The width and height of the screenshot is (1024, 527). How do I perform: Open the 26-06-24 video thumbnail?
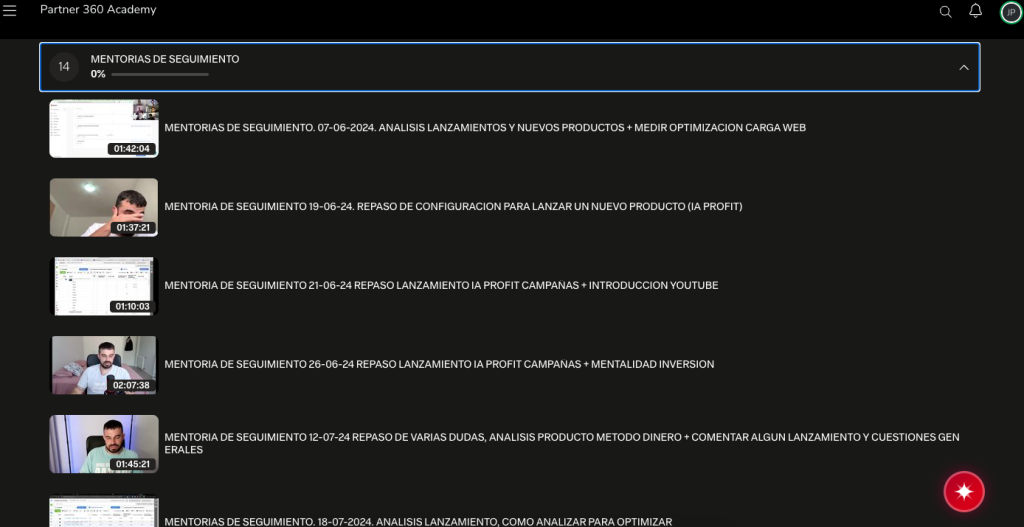click(104, 365)
